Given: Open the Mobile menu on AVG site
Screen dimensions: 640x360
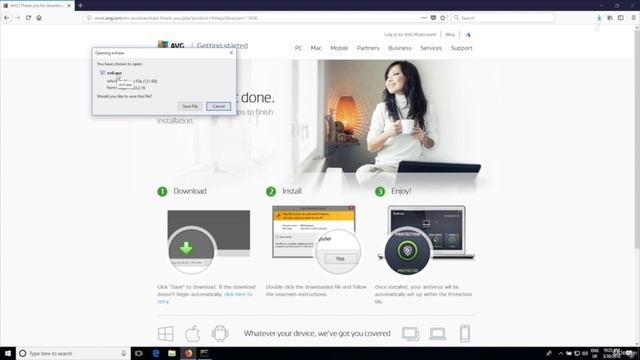Looking at the screenshot, I should pyautogui.click(x=339, y=48).
